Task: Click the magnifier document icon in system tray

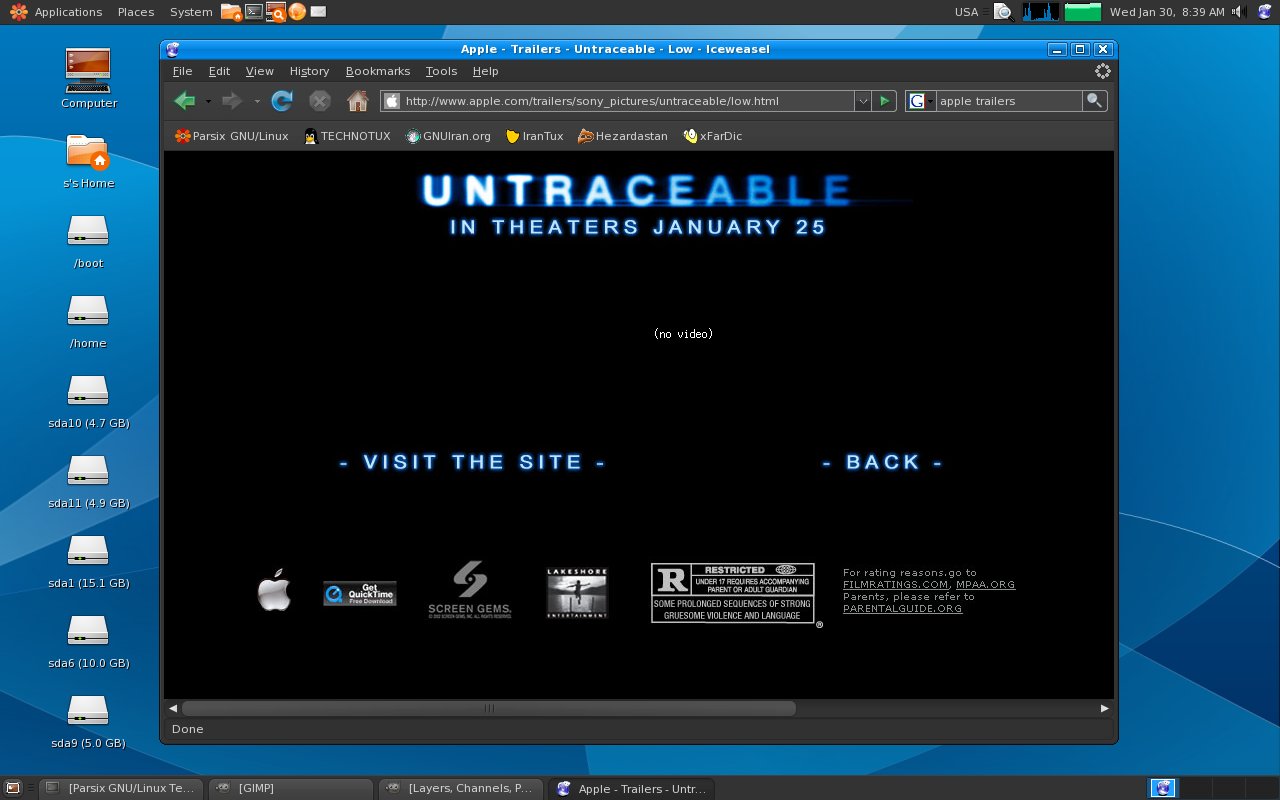Action: pos(1003,12)
